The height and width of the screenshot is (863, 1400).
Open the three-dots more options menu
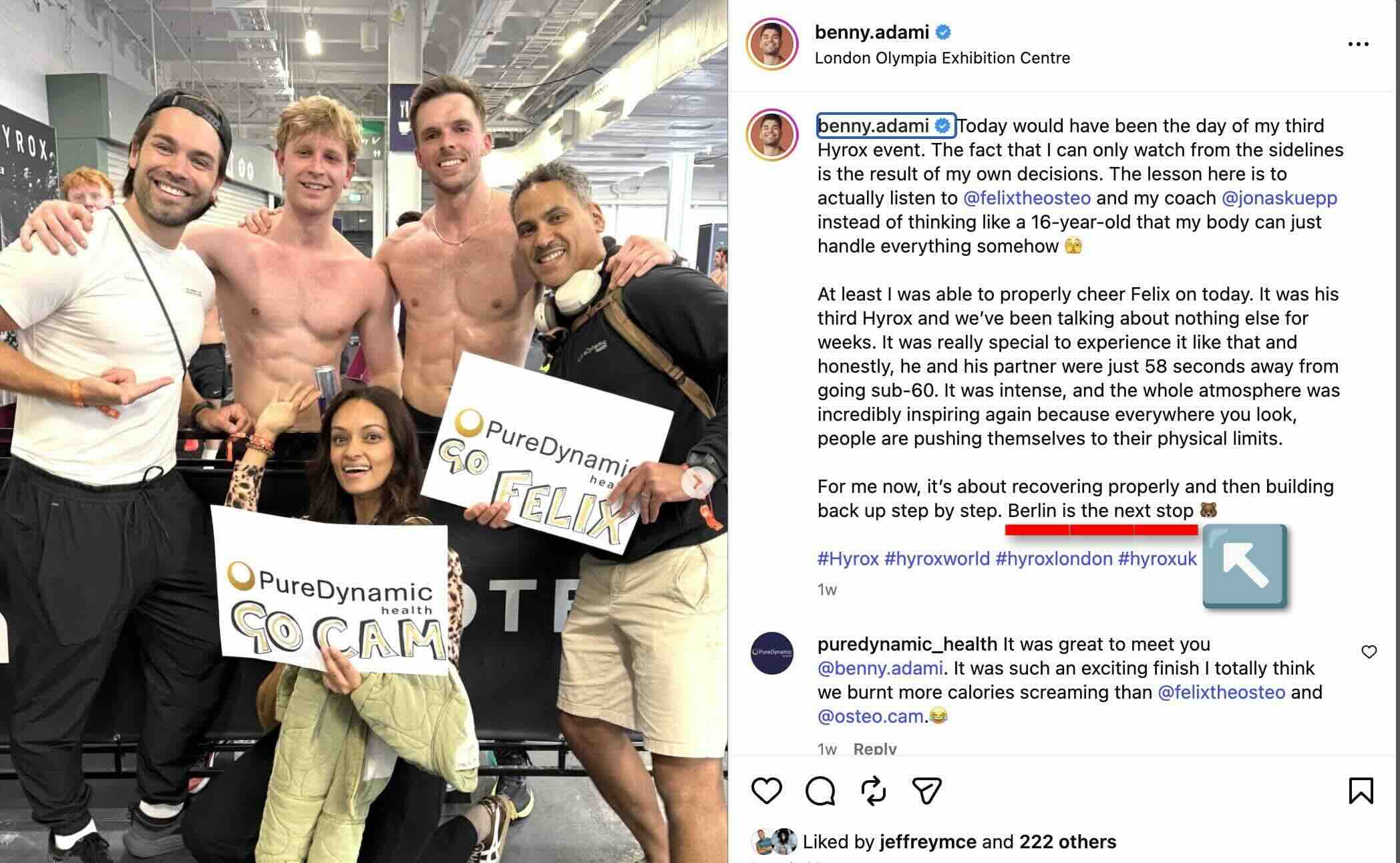point(1358,44)
